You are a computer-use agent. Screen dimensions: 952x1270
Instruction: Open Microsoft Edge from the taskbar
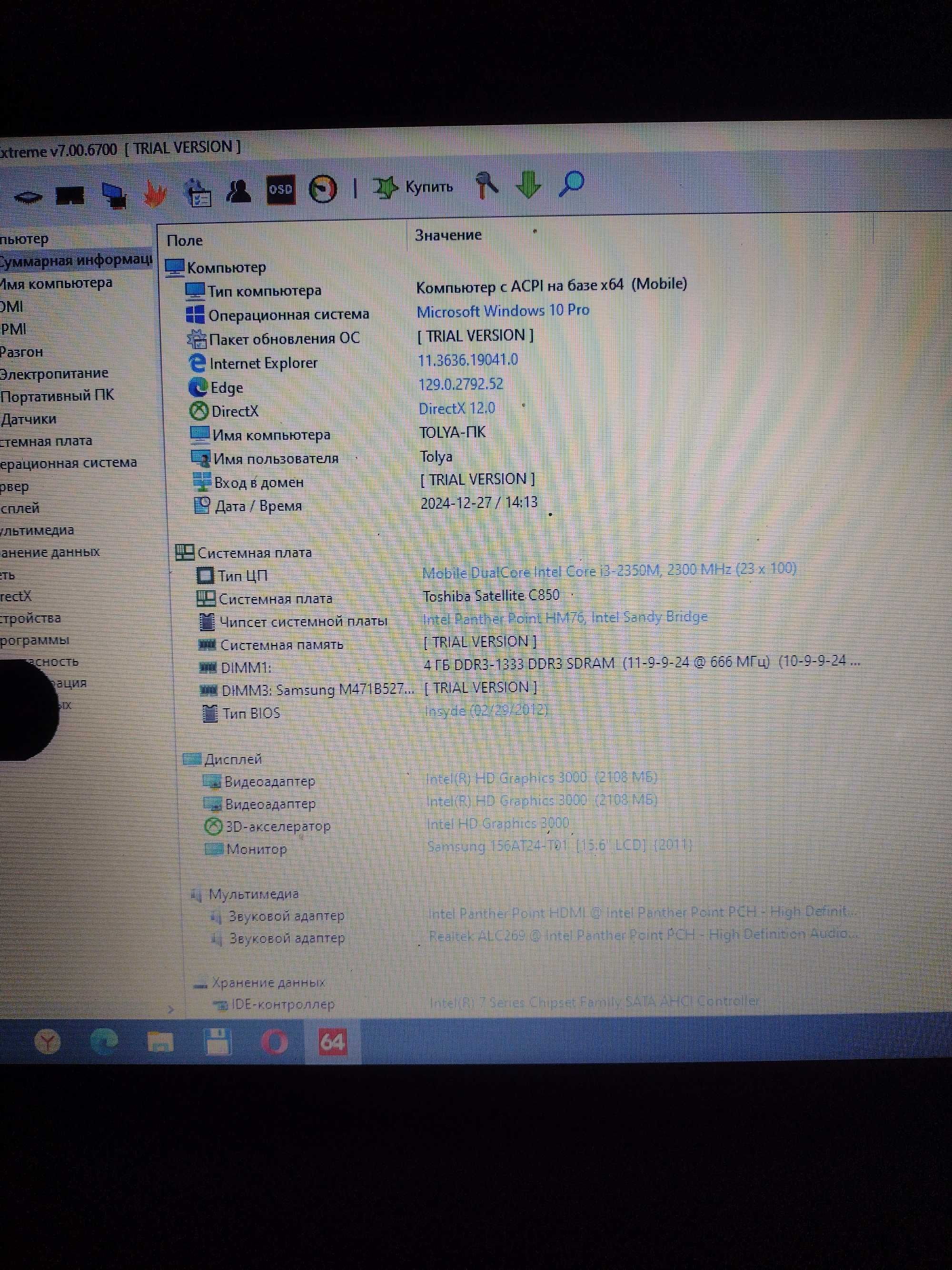coord(104,1041)
